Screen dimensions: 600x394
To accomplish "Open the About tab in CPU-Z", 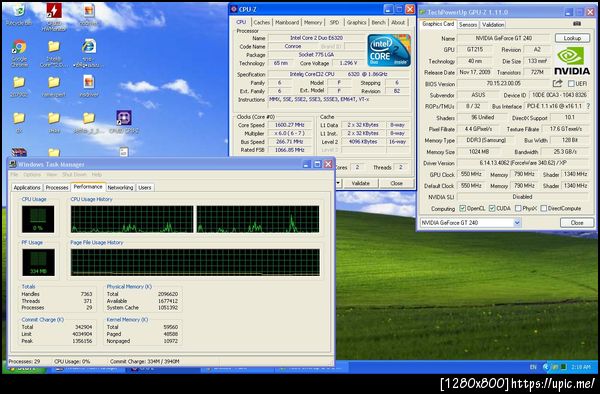I will tap(398, 23).
